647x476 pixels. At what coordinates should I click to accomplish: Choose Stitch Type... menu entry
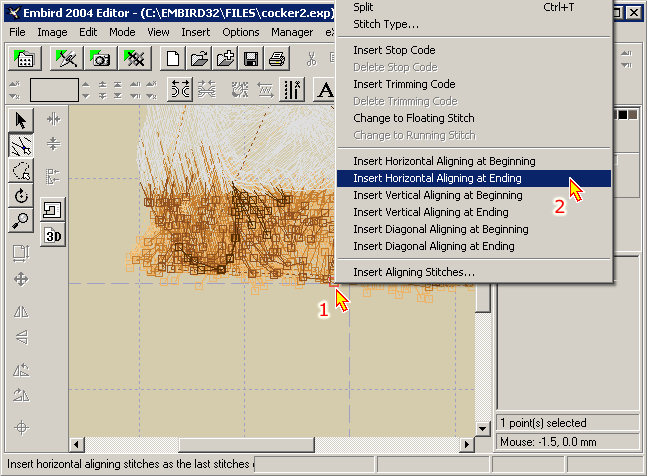click(474, 24)
